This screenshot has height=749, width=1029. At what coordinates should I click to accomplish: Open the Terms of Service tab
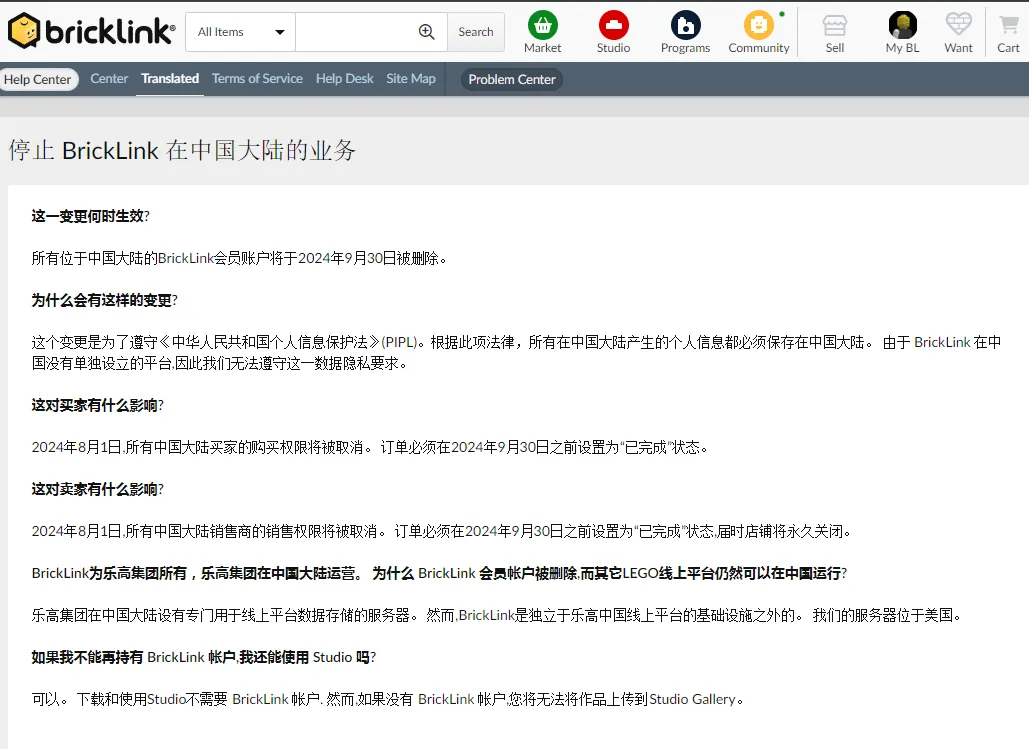(x=257, y=79)
